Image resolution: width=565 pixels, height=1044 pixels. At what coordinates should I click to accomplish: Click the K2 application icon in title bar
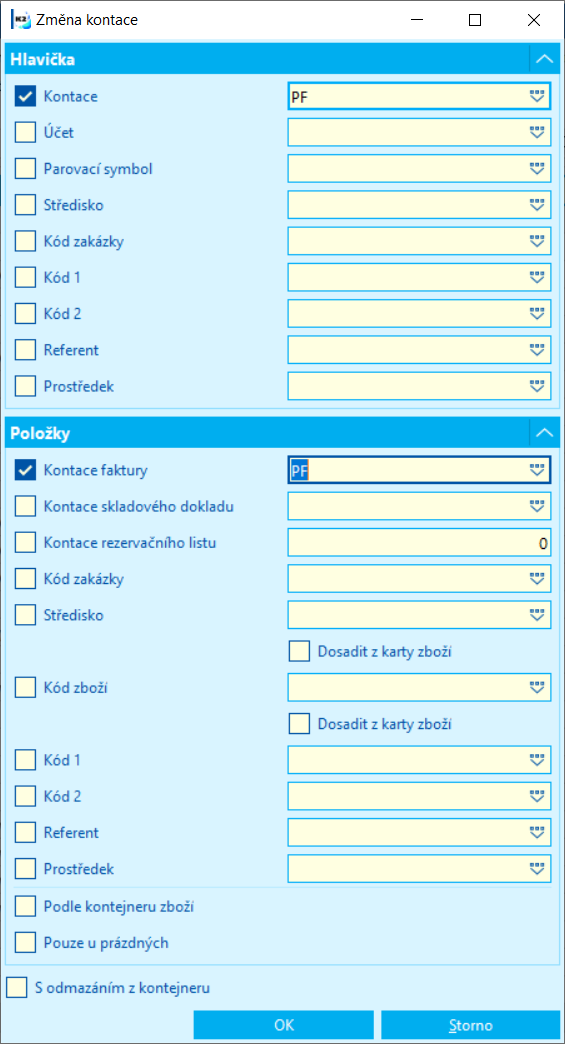[x=21, y=20]
